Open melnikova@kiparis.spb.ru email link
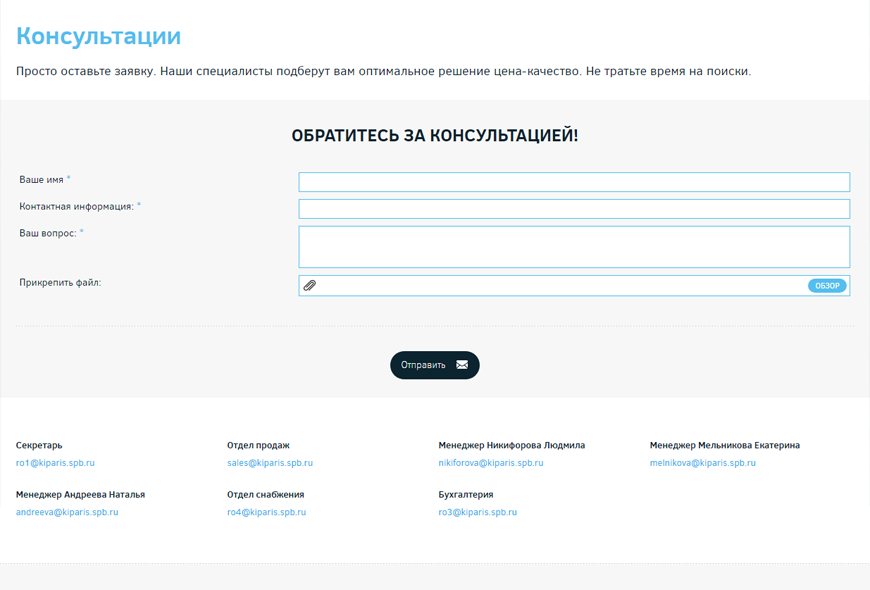The height and width of the screenshot is (590, 870). [x=702, y=463]
